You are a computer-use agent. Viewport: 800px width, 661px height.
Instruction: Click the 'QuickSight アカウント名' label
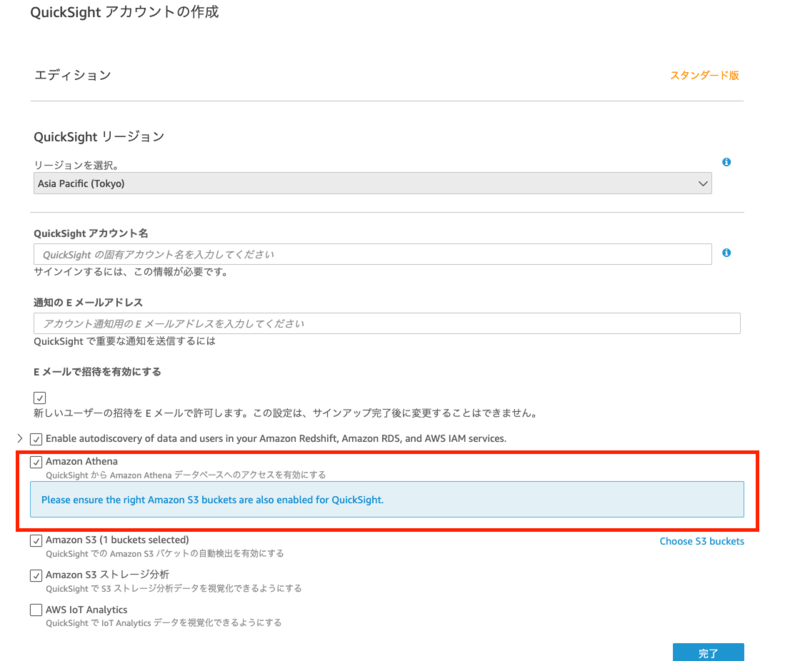(x=91, y=233)
